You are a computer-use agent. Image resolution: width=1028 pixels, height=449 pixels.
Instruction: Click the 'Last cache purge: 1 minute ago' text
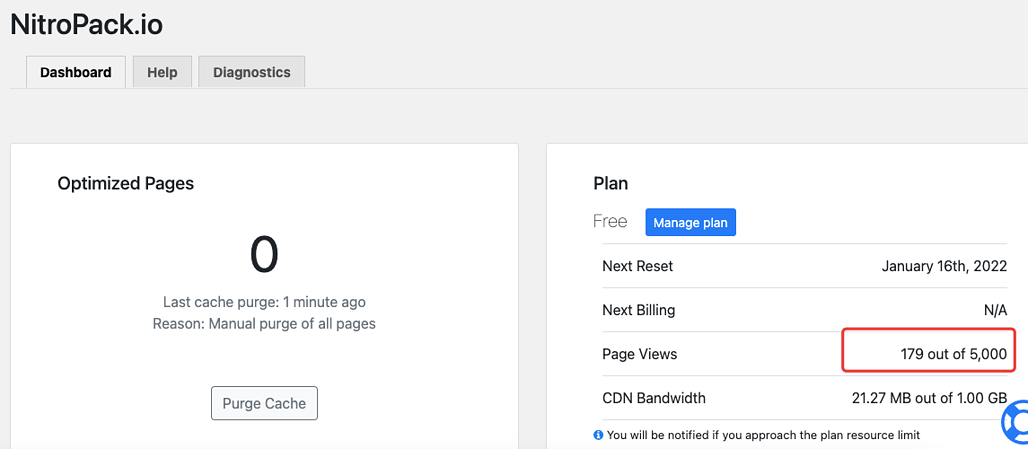click(264, 302)
